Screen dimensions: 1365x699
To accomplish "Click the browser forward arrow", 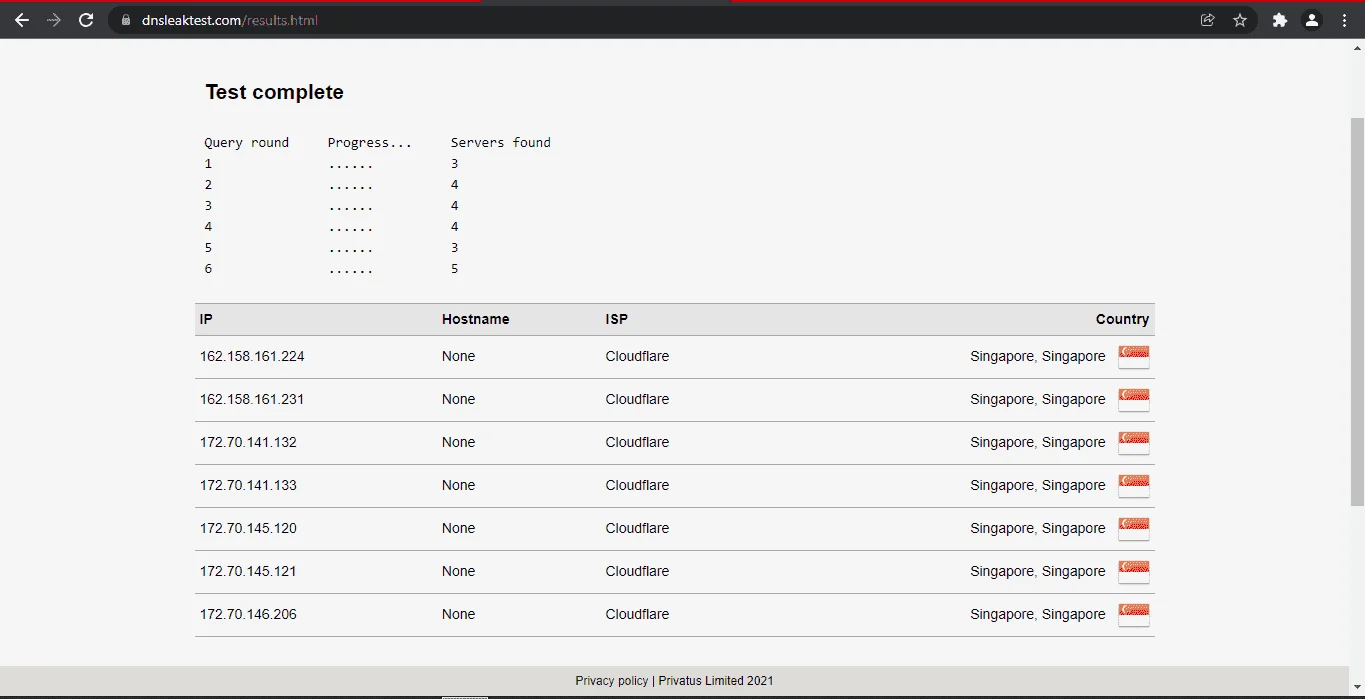I will click(x=54, y=20).
